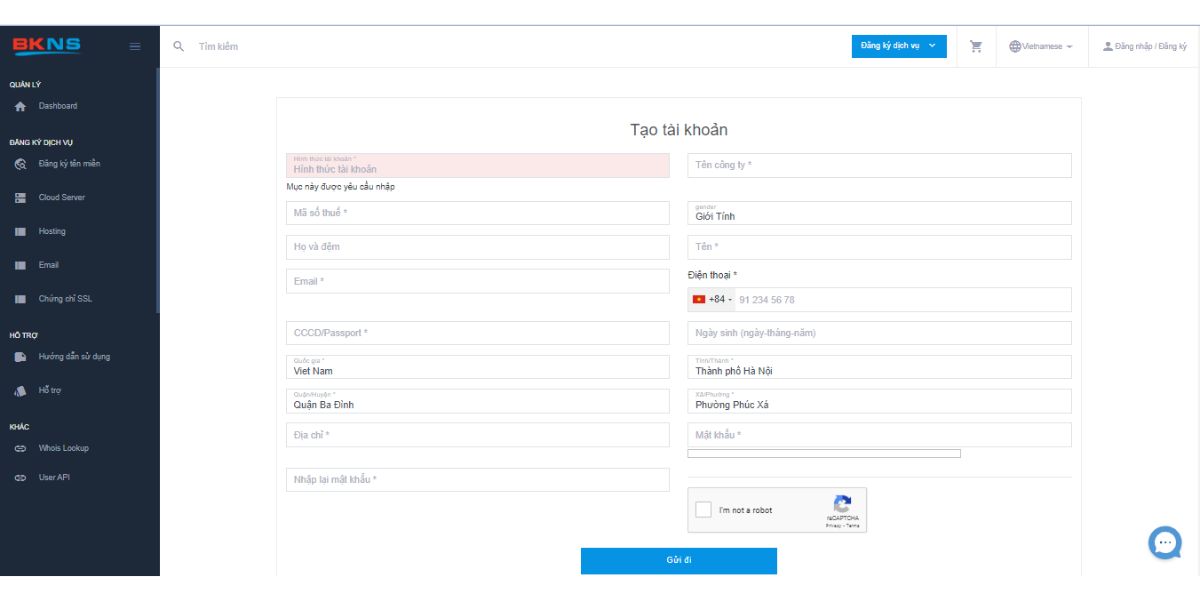Focus the Email input field
The image size is (1200, 600).
pyautogui.click(x=477, y=281)
